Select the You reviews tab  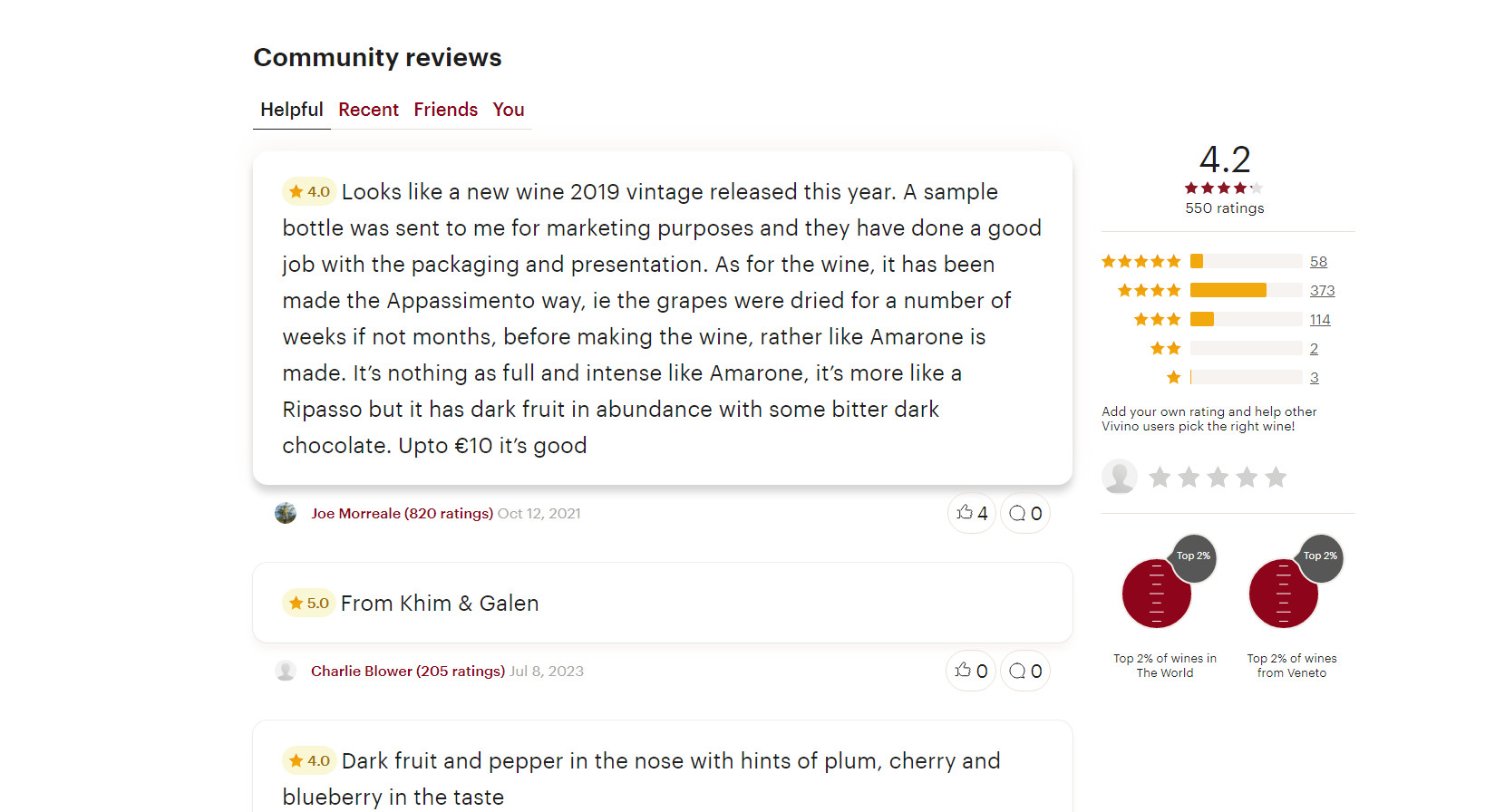click(509, 110)
